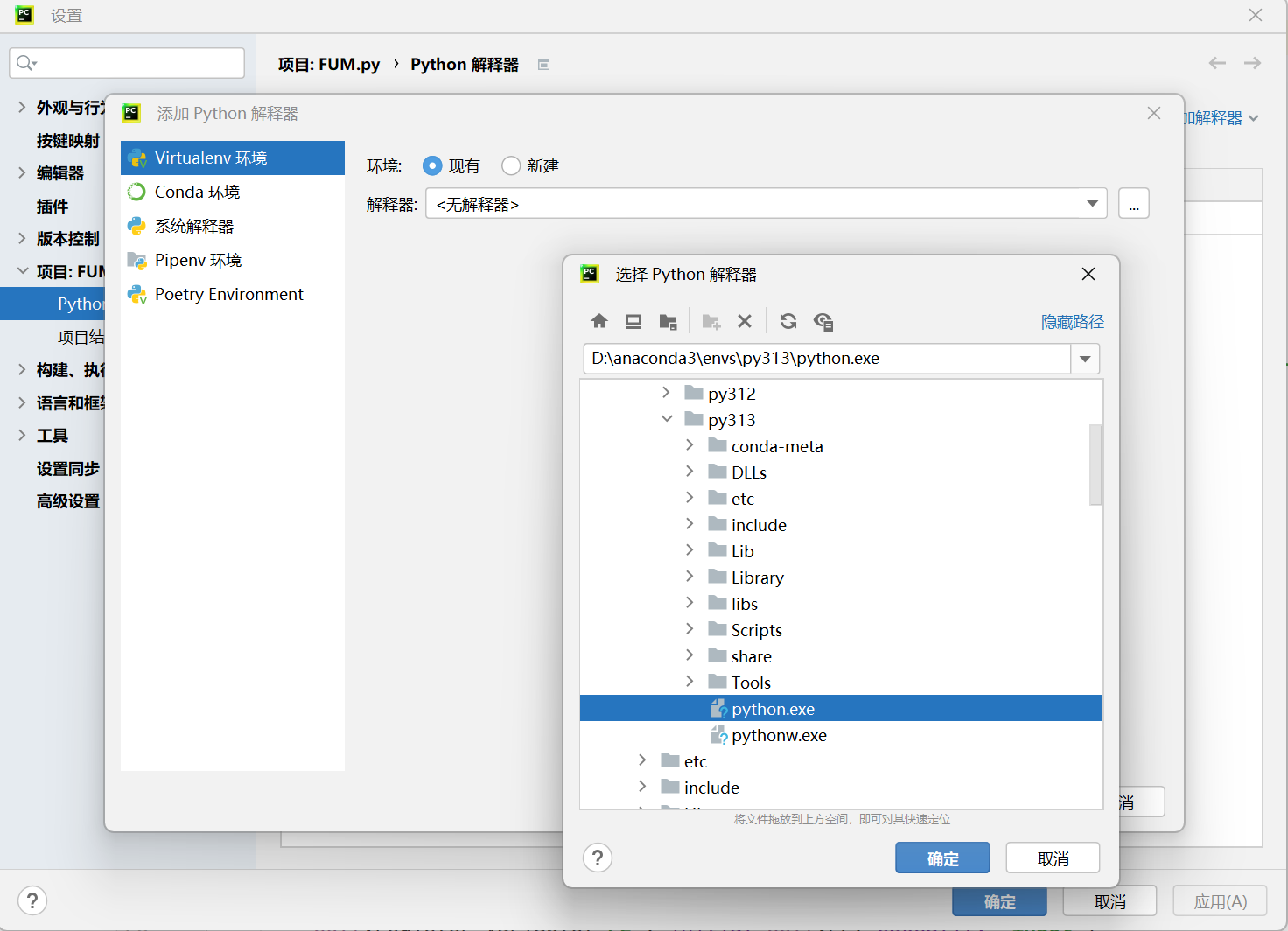Expand the Scripts folder
This screenshot has width=1288, height=931.
pyautogui.click(x=689, y=629)
